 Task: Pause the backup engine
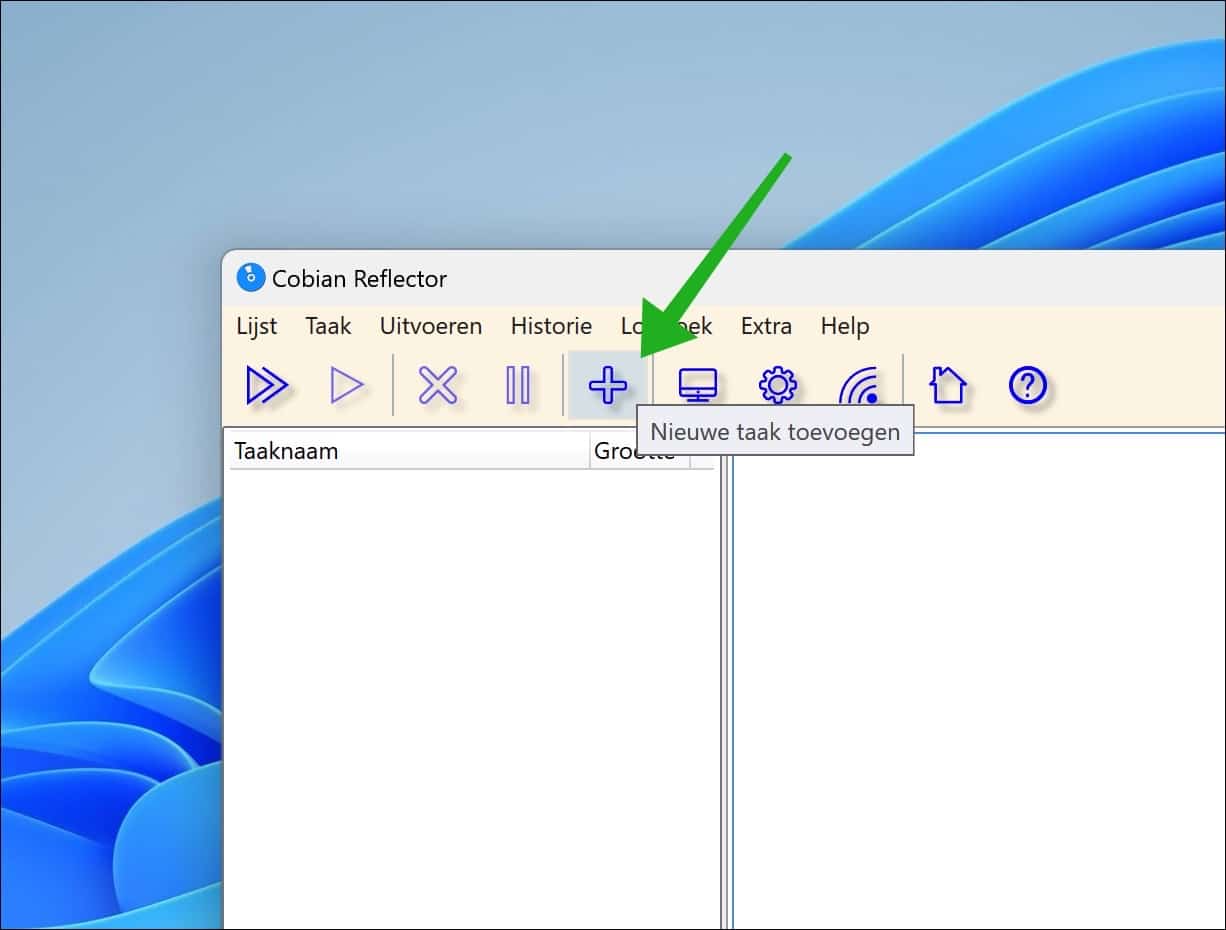519,384
